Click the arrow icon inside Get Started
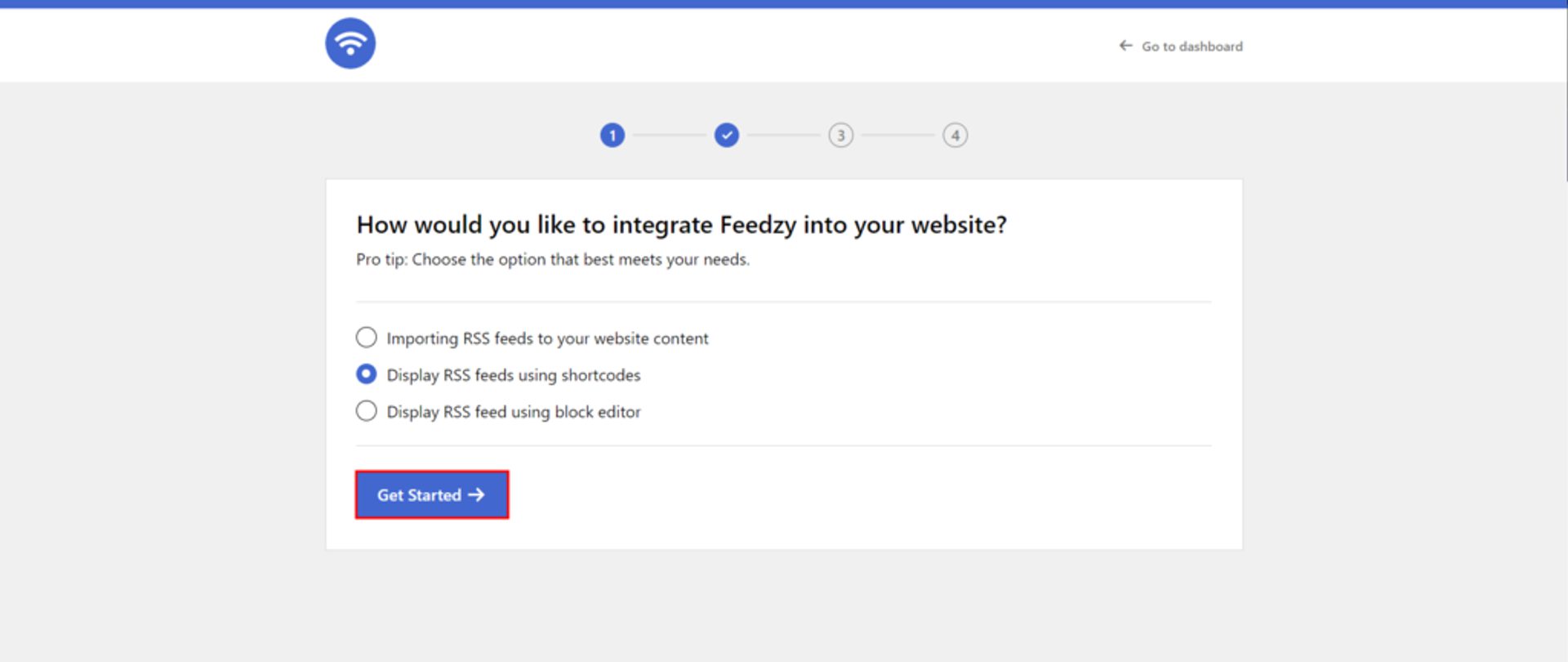This screenshot has width=1568, height=662. coord(476,494)
